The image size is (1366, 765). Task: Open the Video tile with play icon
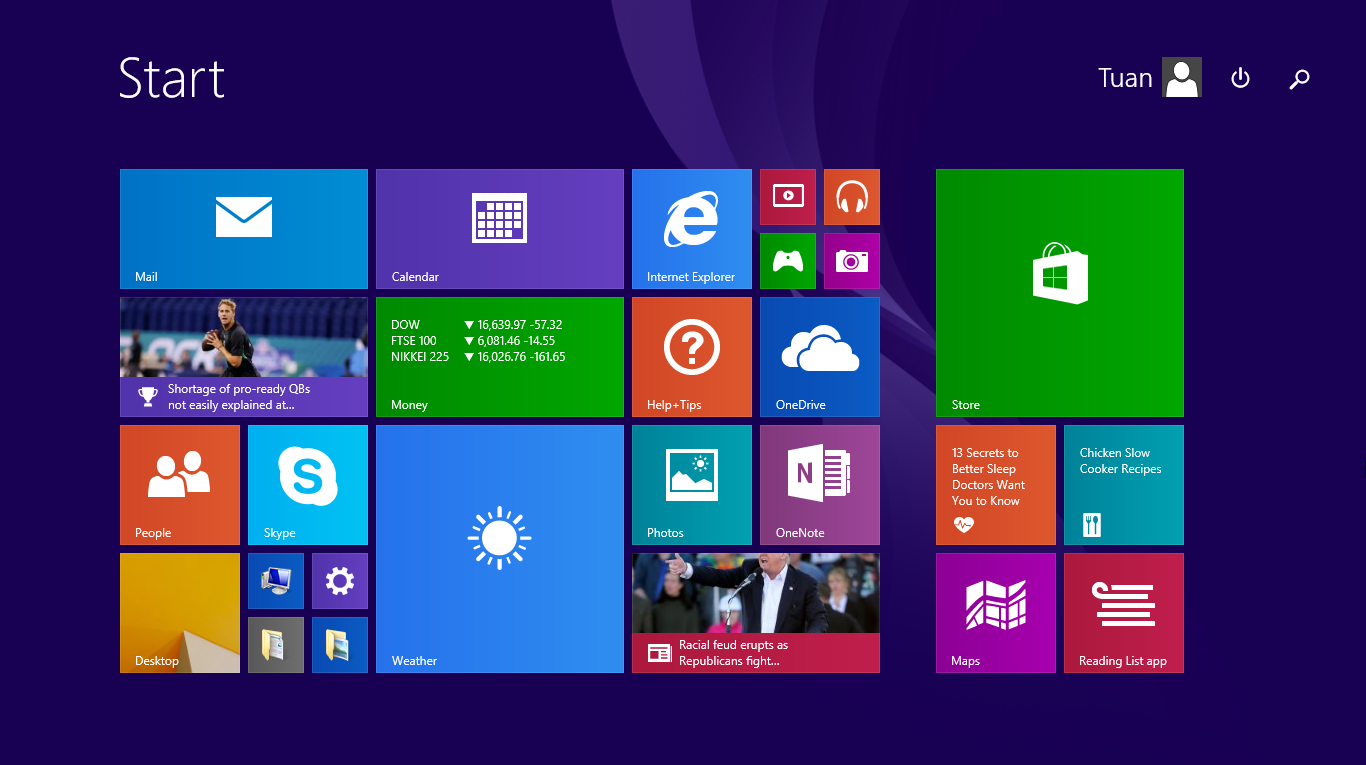pyautogui.click(x=788, y=197)
